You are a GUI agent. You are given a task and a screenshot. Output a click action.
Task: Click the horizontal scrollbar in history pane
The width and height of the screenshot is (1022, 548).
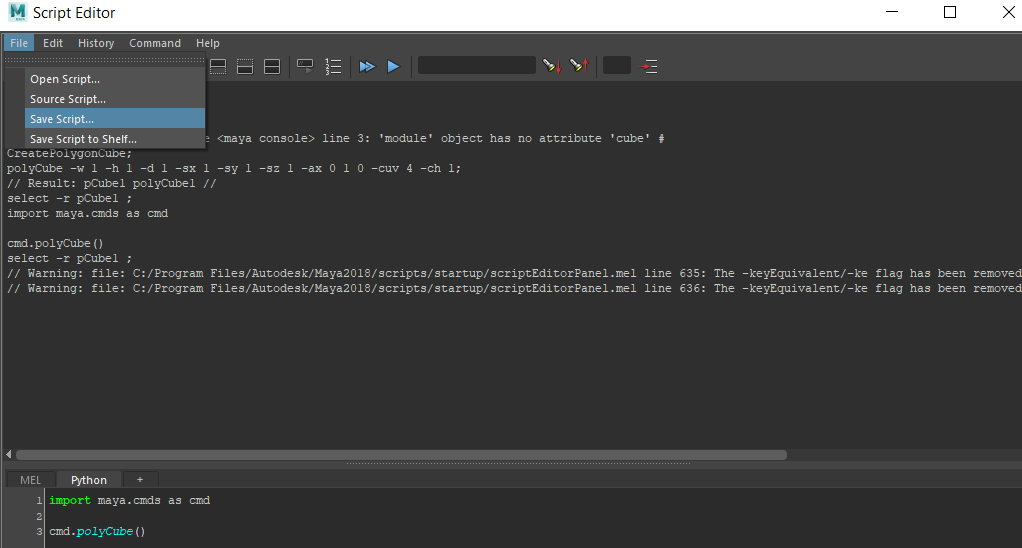tap(402, 455)
